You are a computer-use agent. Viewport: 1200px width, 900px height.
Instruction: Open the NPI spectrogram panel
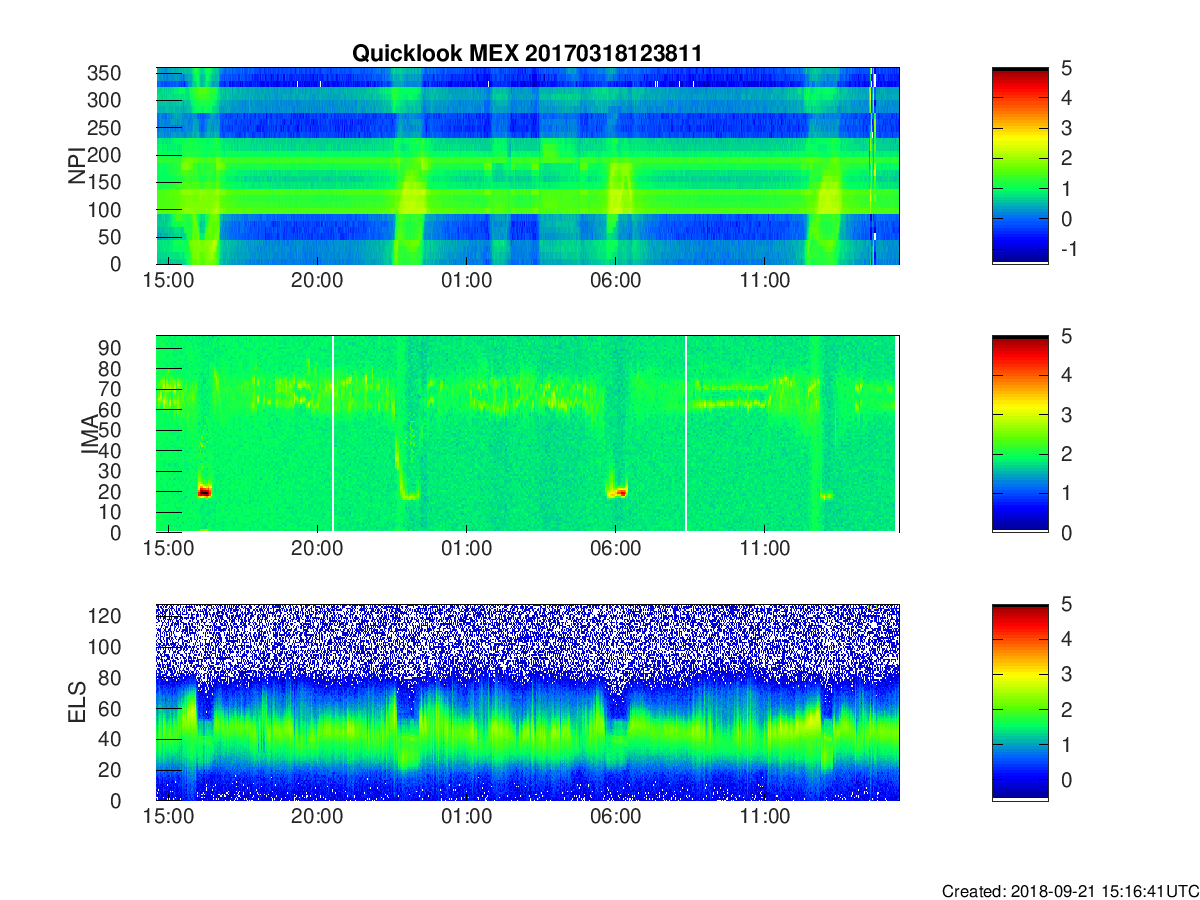[x=528, y=166]
